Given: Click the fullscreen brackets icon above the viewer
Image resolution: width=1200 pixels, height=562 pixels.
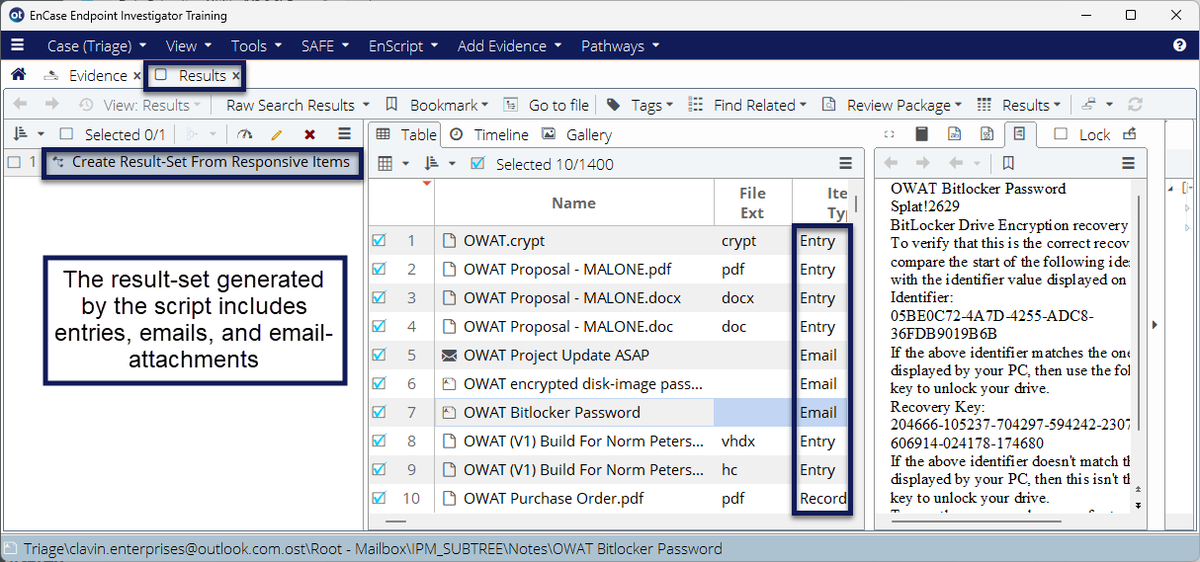Looking at the screenshot, I should (891, 134).
